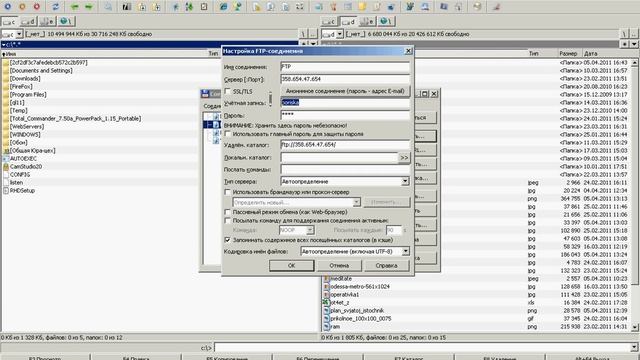Open right panel directory history arrow
640x360 pixels.
coord(634,44)
